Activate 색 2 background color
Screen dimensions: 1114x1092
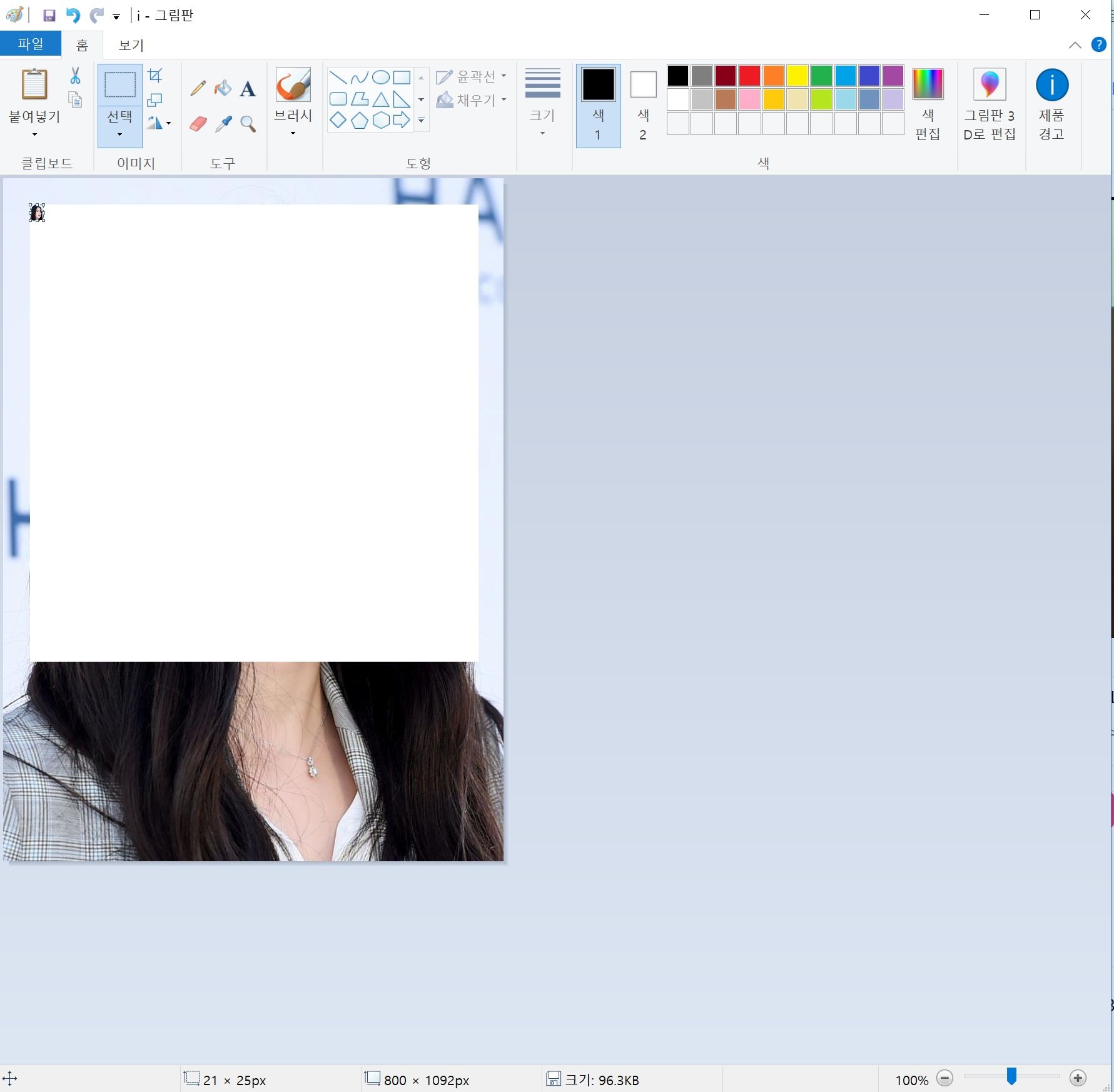[x=643, y=106]
